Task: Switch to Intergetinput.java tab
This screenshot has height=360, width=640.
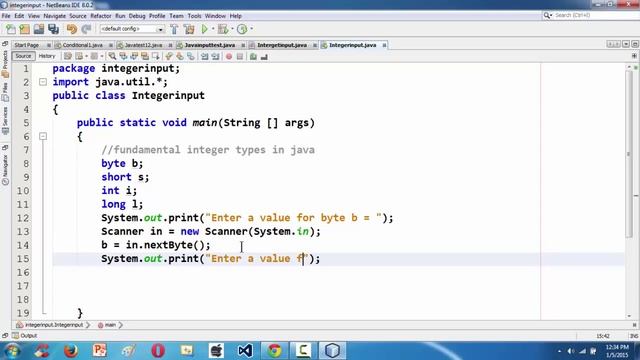Action: coord(282,45)
